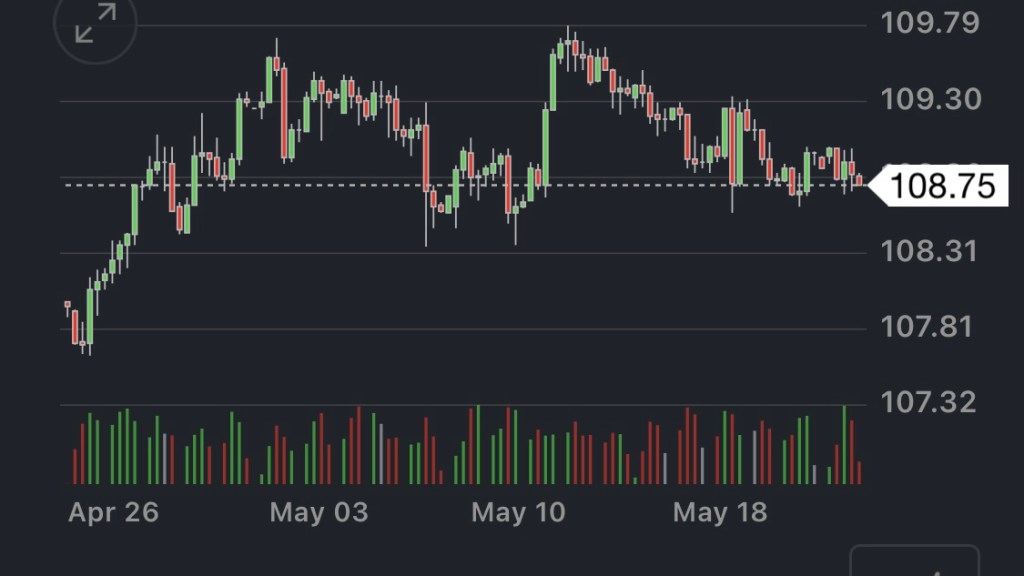
Task: Click the fullscreen expand arrows icon
Action: pos(97,24)
